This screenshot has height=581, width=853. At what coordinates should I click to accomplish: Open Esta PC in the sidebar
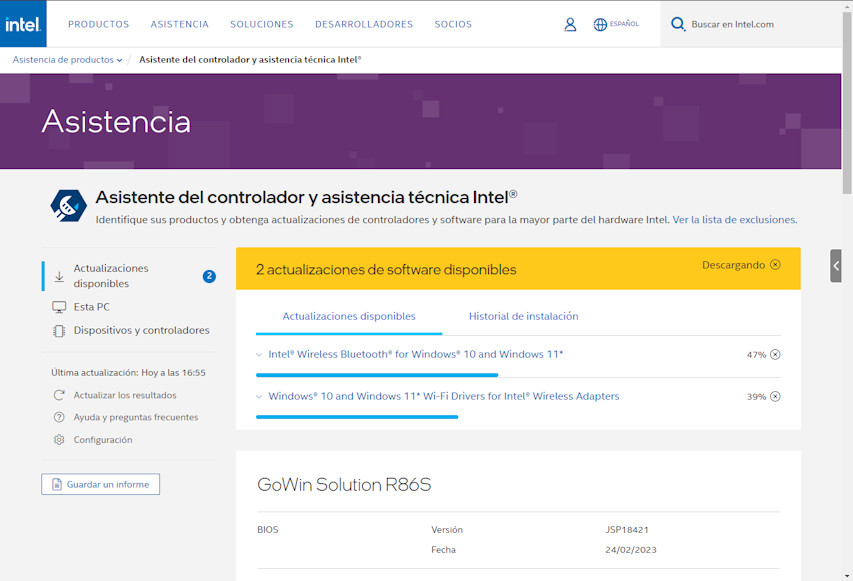[x=91, y=307]
